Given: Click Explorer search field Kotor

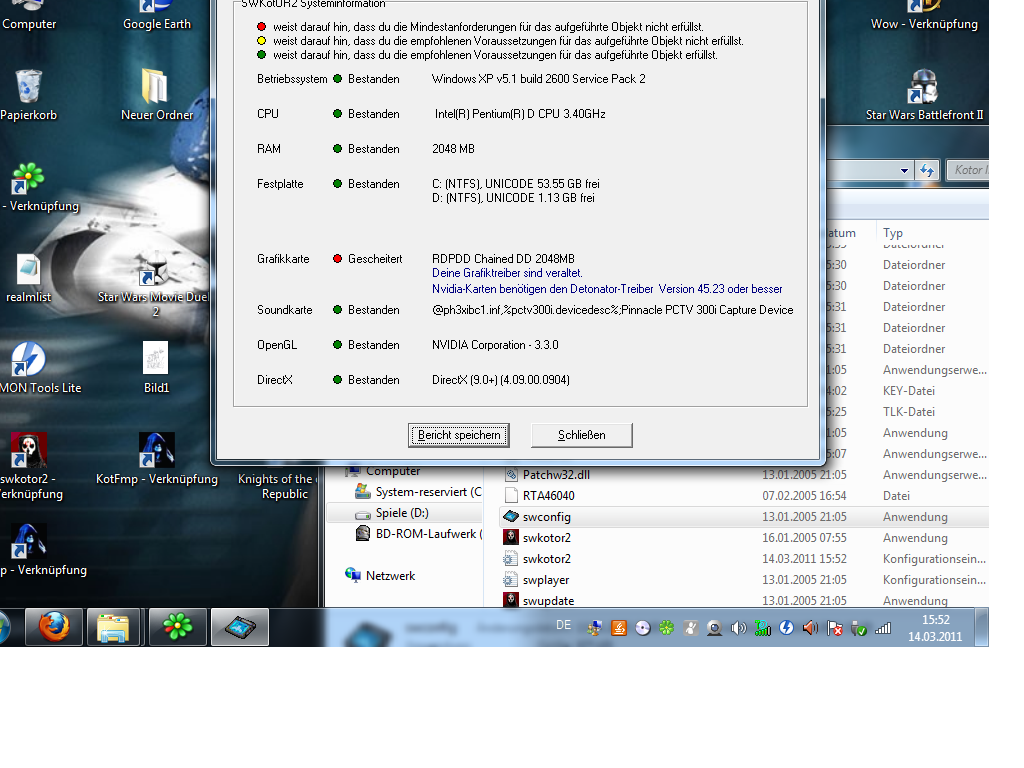Looking at the screenshot, I should 968,170.
